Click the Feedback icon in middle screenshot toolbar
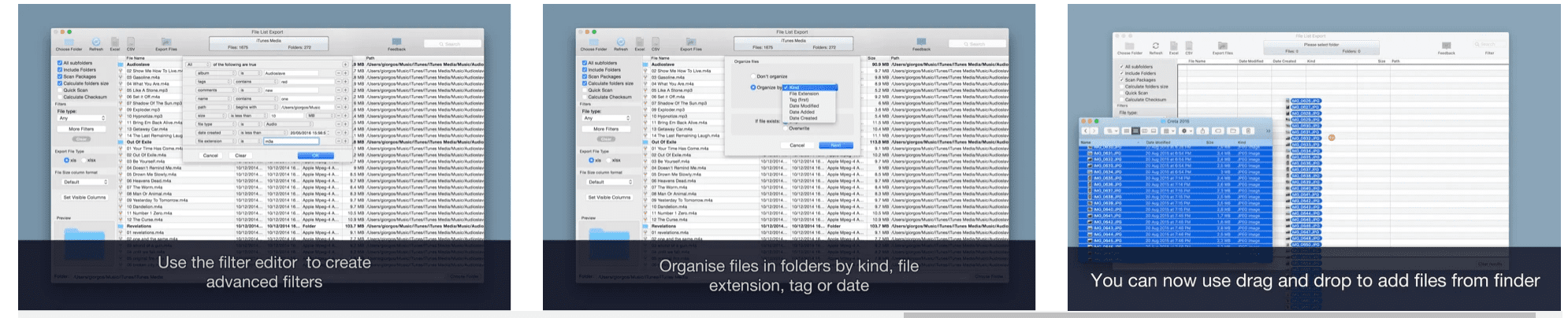This screenshot has height=318, width=1568. 921,42
